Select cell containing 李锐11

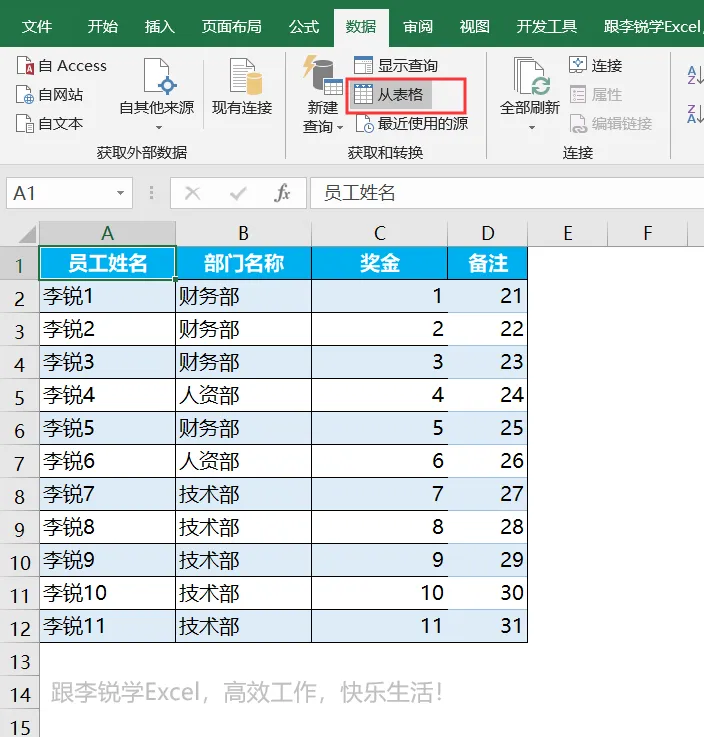coord(108,627)
